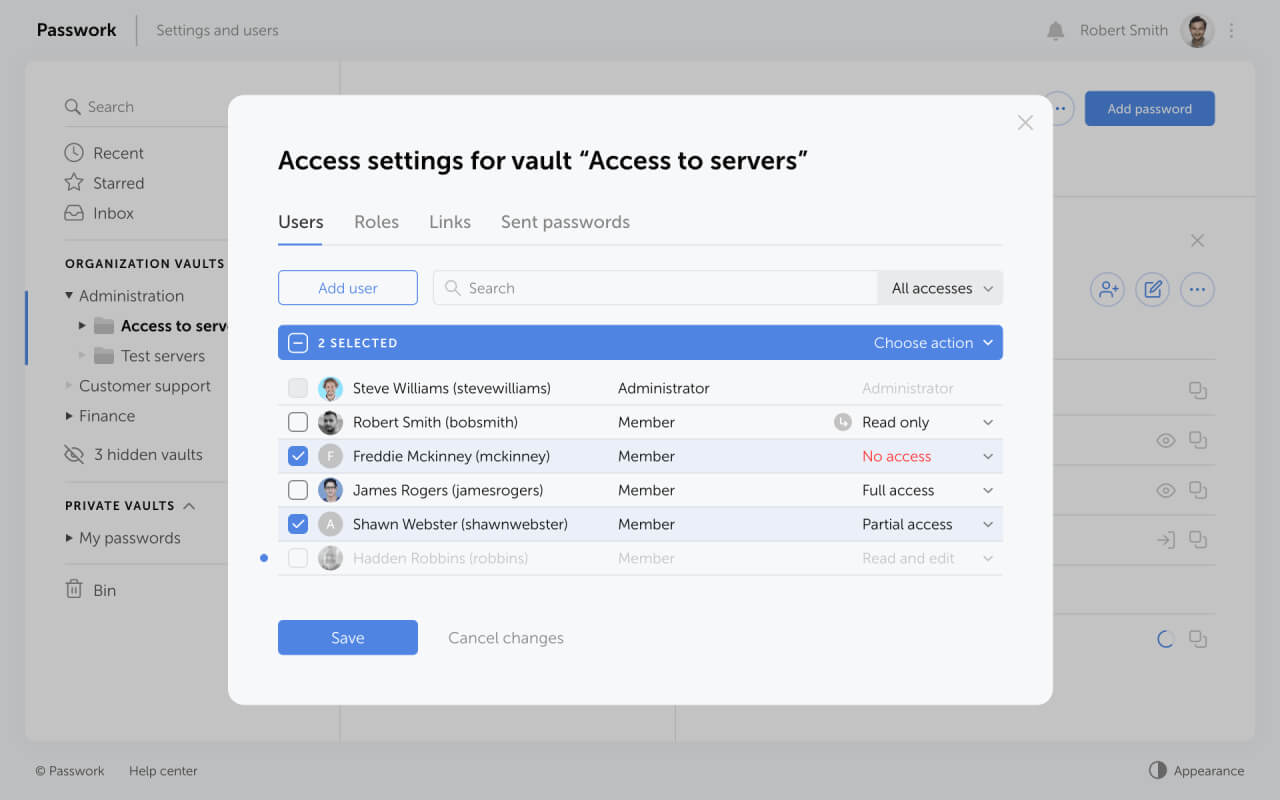Expand My passwords vault

point(69,538)
